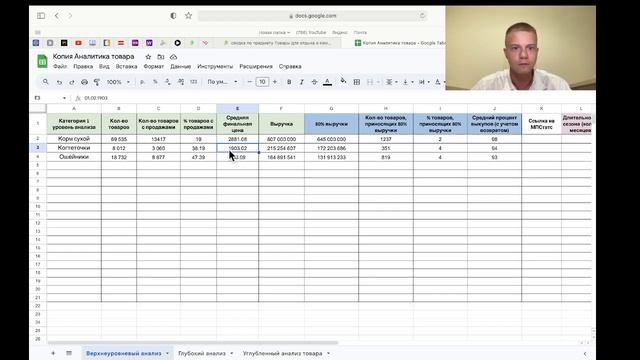Open the search the menus tool

(x=45, y=82)
